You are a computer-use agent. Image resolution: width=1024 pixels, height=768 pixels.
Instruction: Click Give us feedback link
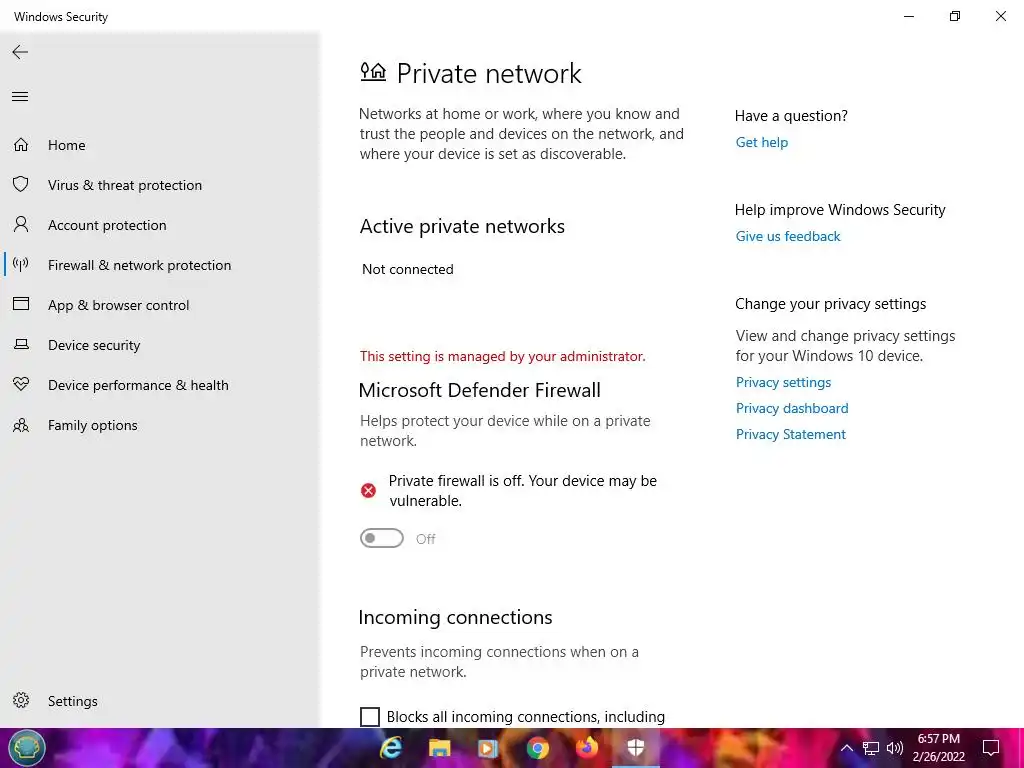(788, 236)
